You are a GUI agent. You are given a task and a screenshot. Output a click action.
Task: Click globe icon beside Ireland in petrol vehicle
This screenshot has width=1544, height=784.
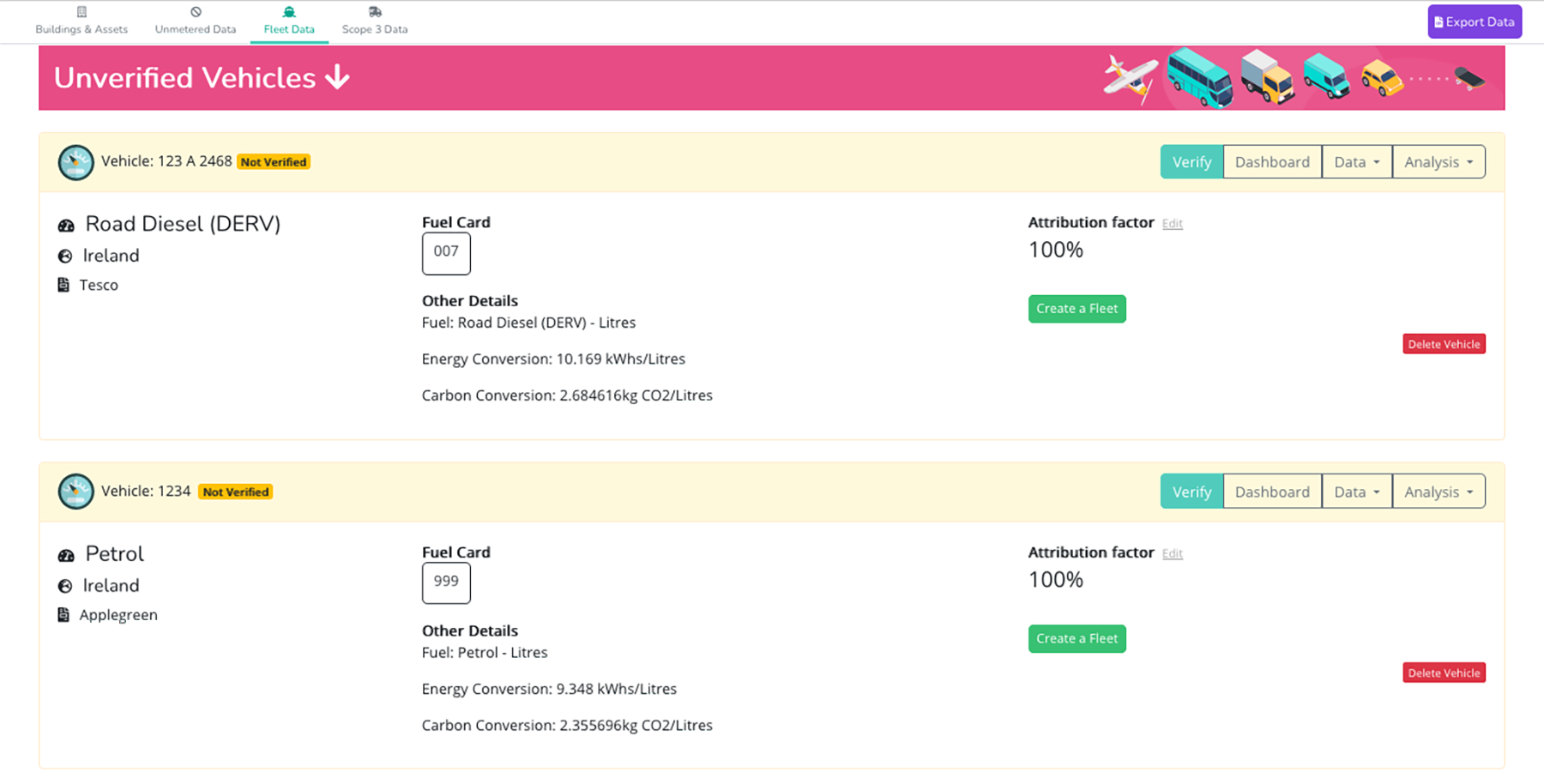(x=65, y=586)
